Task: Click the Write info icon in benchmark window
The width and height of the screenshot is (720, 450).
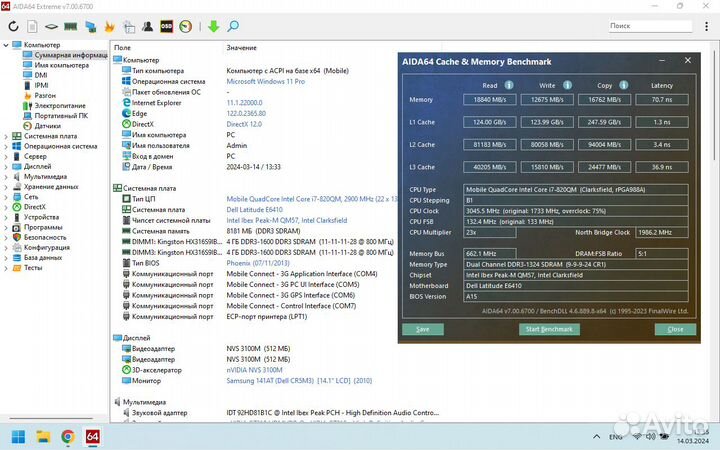Action: 568,85
